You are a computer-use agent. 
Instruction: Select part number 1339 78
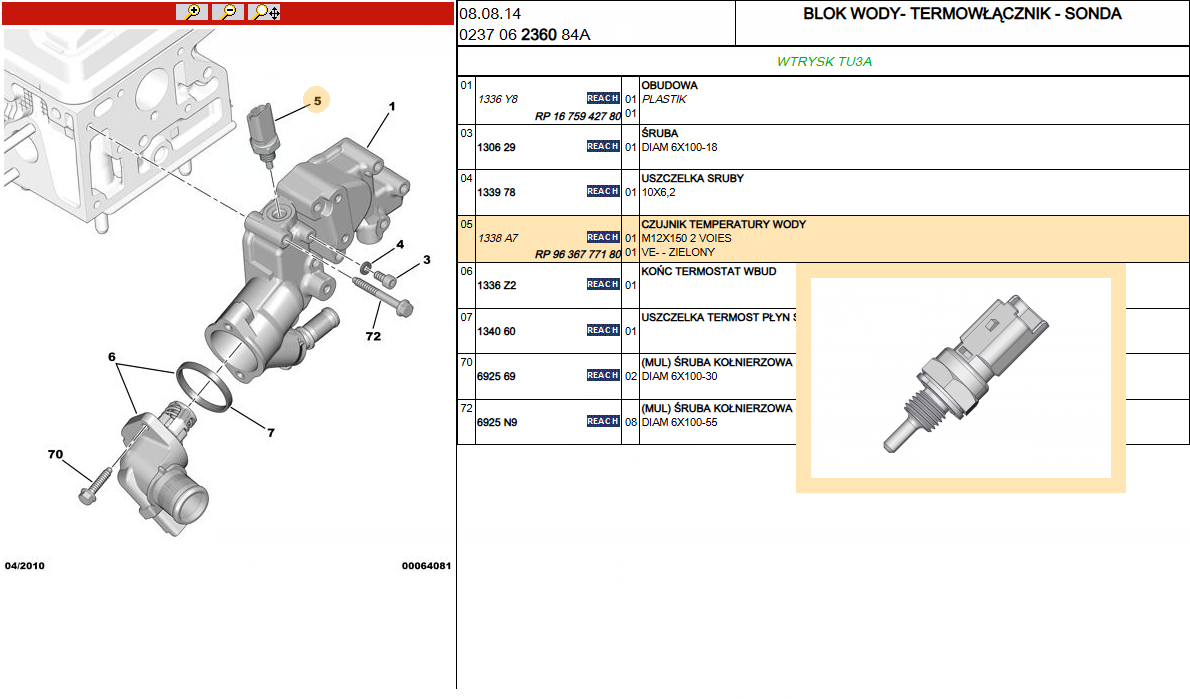point(496,193)
